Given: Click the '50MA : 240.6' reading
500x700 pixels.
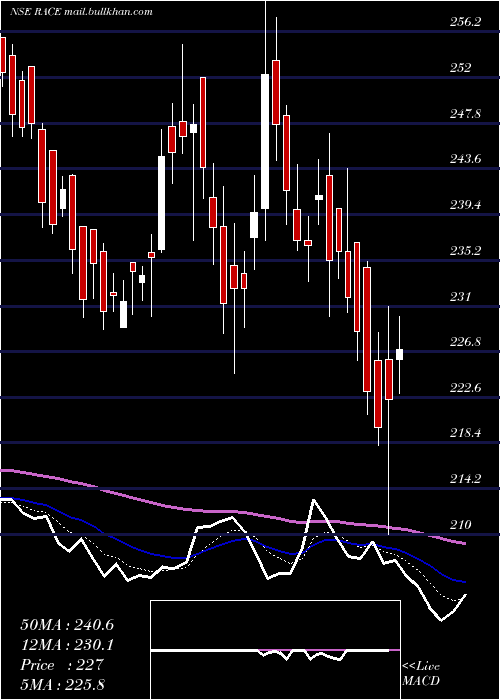Looking at the screenshot, I should pos(67,625).
